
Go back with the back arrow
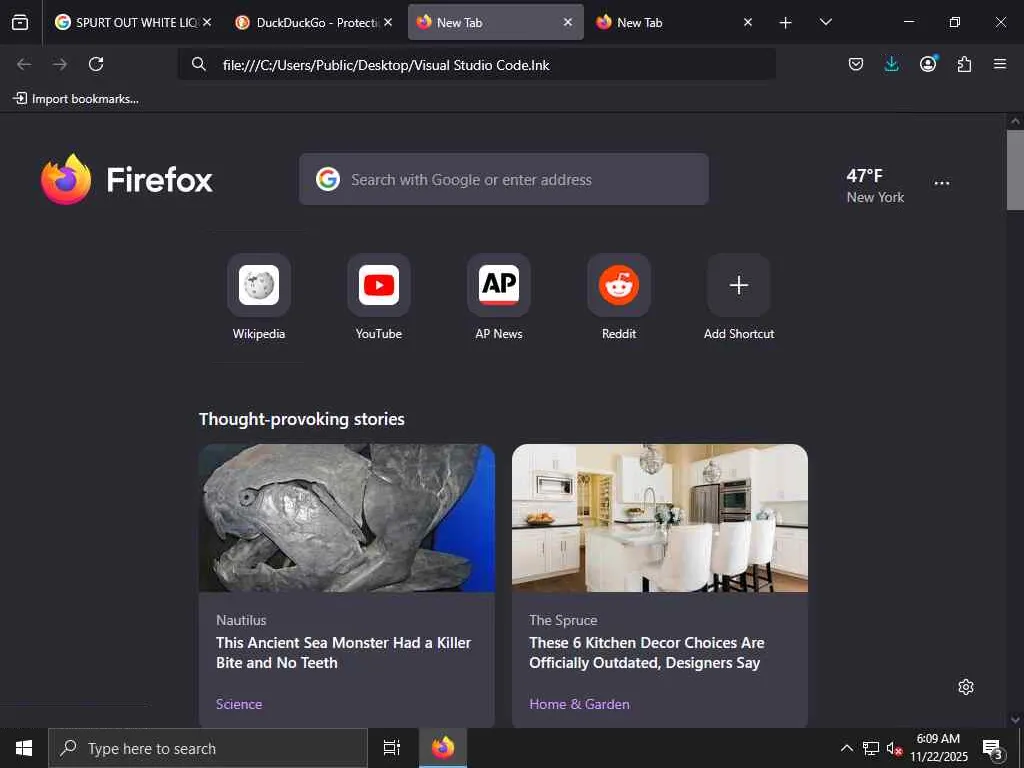coord(24,64)
